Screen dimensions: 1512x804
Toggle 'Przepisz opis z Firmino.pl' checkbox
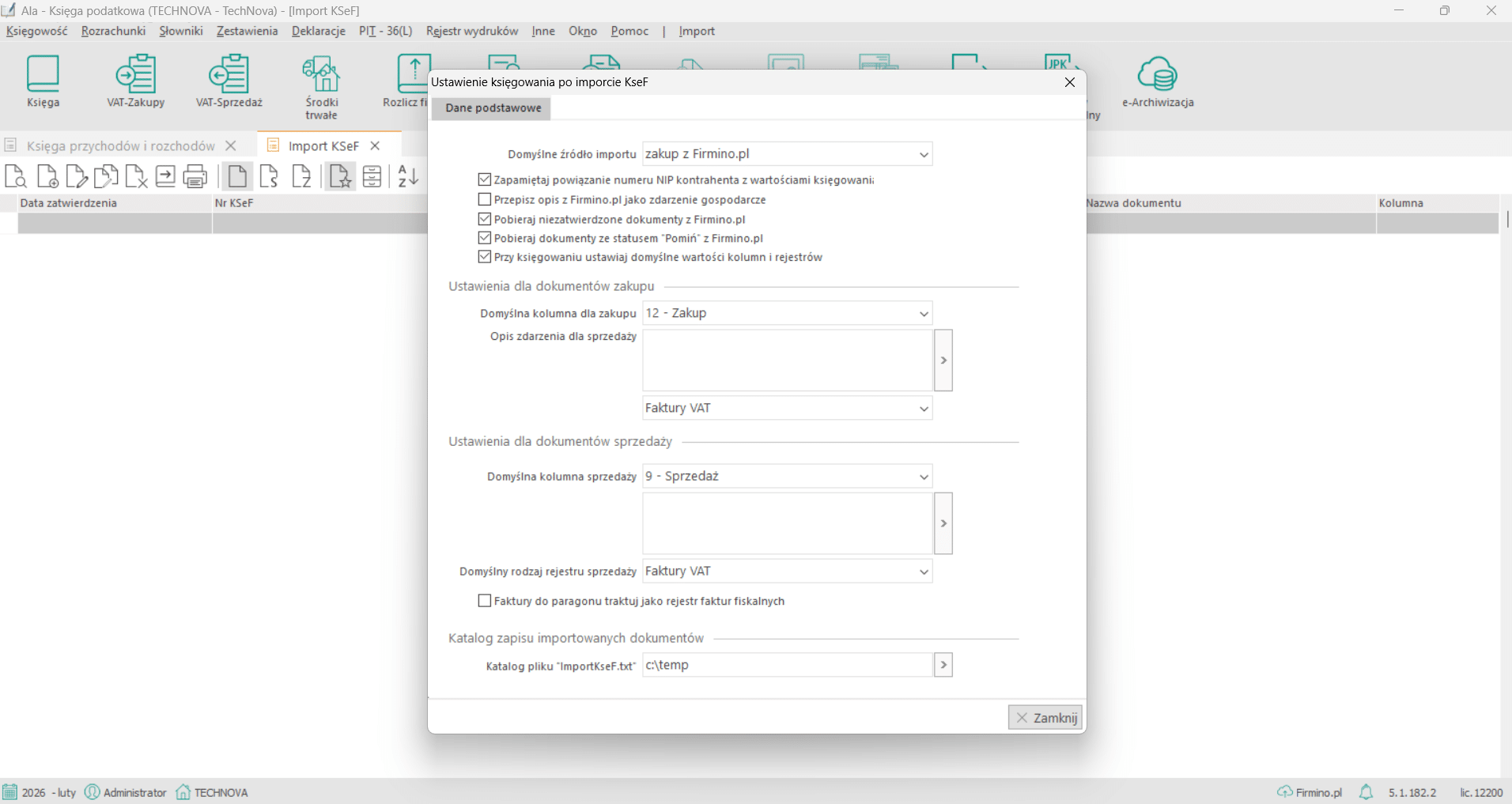(485, 200)
